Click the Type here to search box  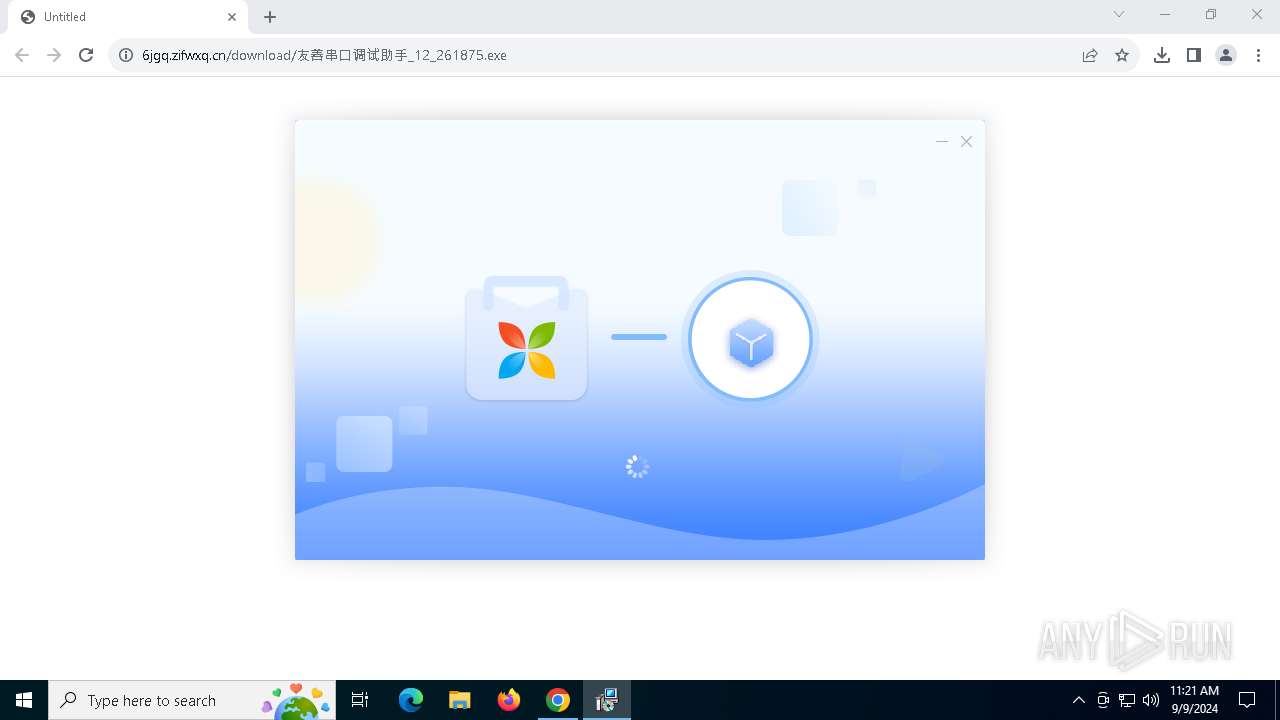point(191,700)
